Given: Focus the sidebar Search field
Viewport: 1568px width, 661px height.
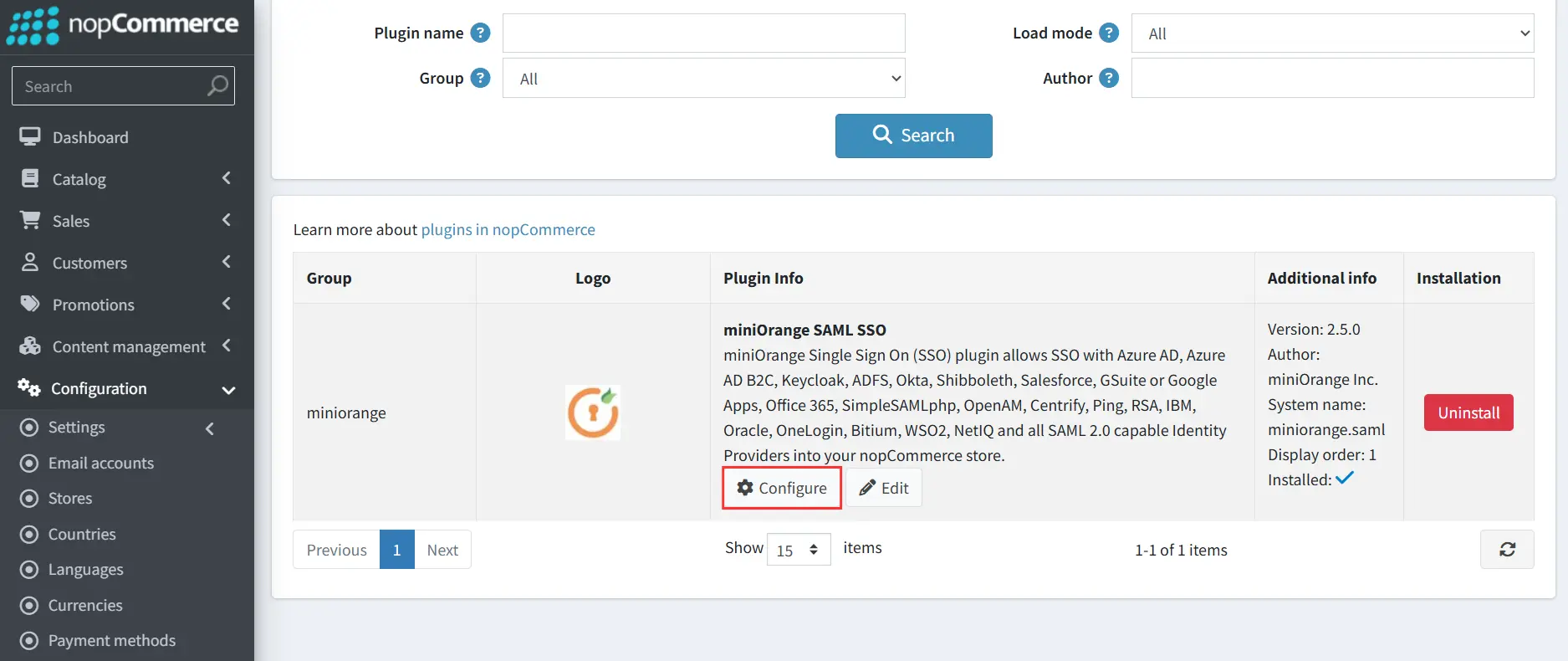Looking at the screenshot, I should pos(123,86).
